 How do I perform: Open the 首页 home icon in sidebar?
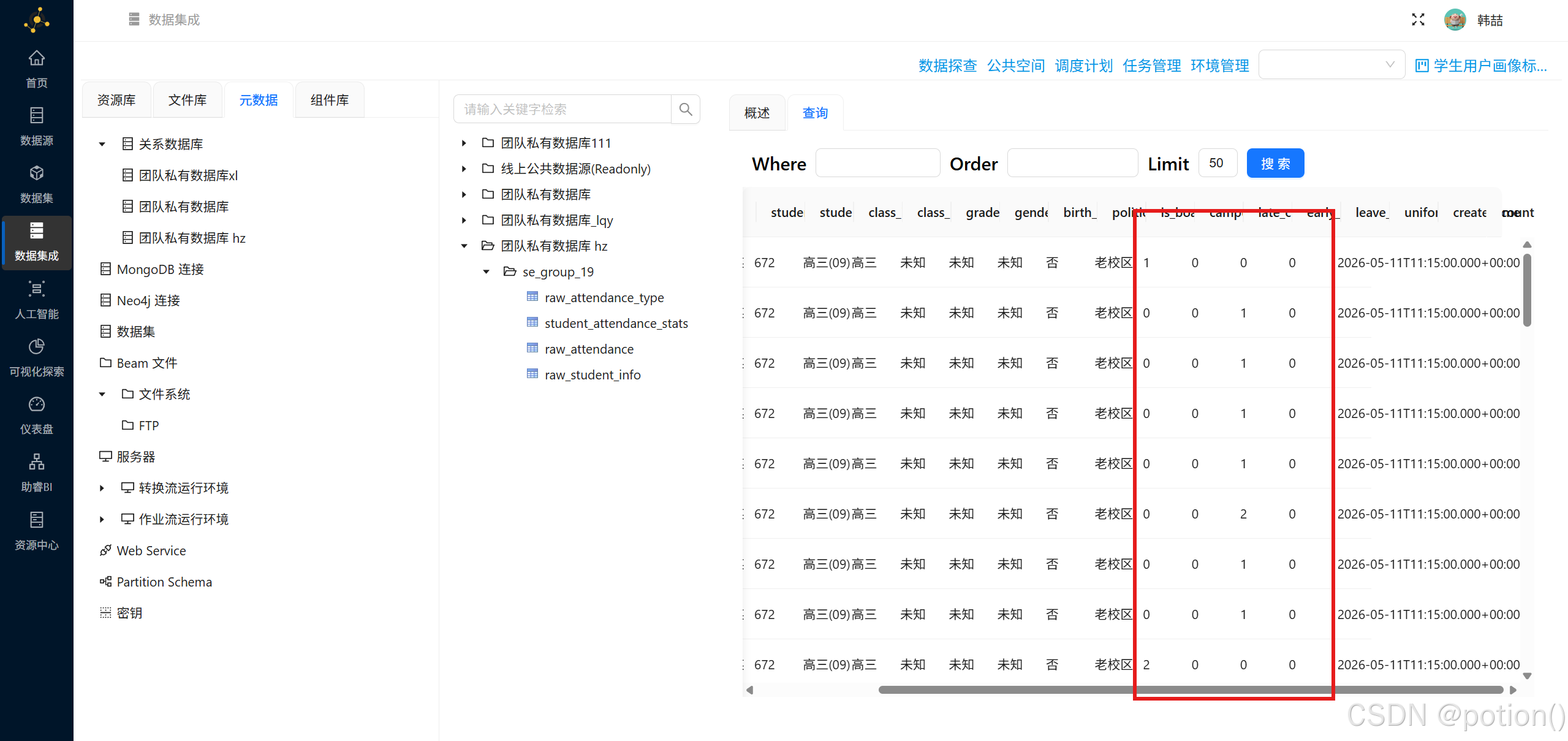(36, 58)
